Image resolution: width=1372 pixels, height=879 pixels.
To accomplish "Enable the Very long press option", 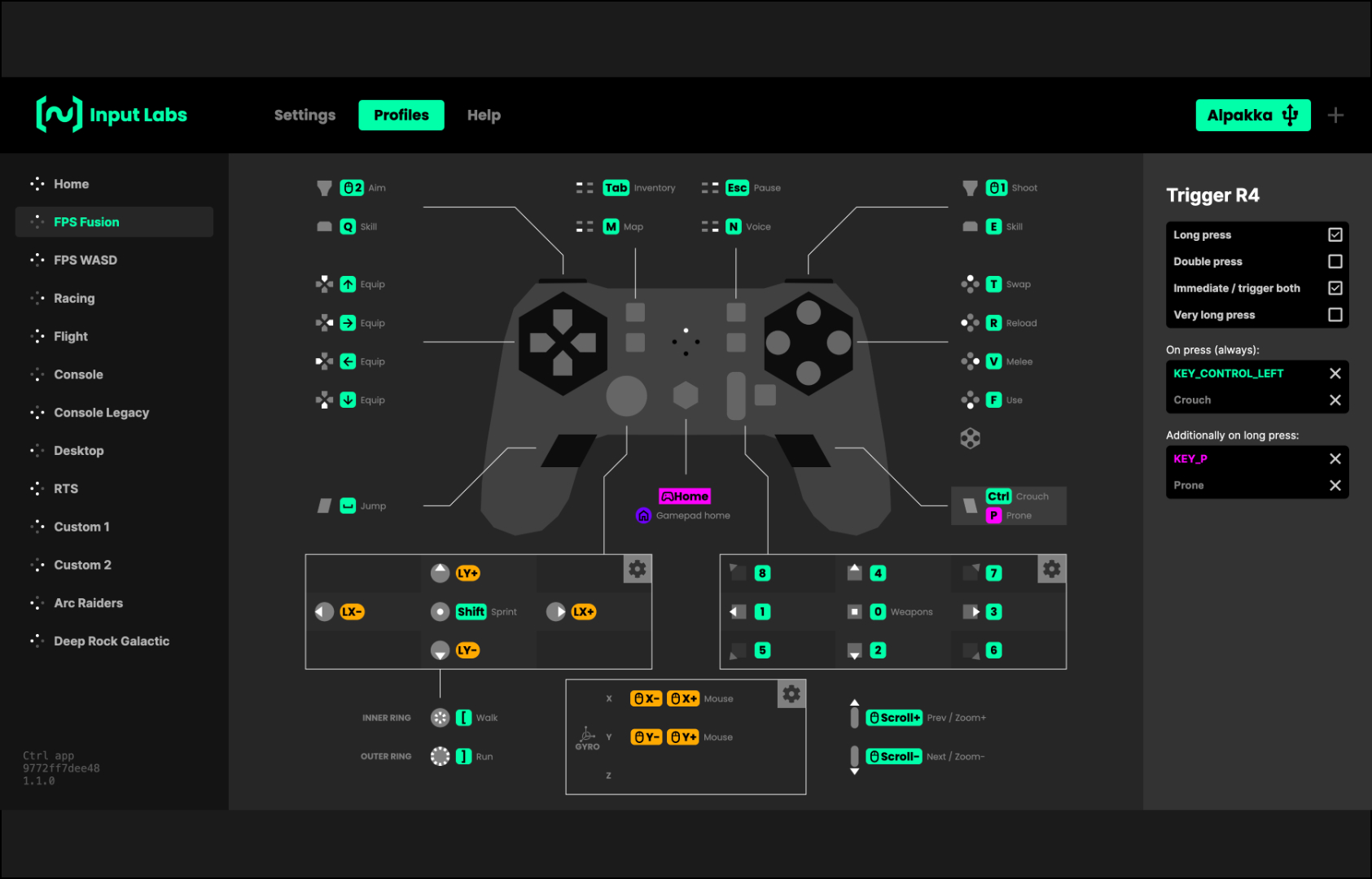I will (x=1335, y=314).
